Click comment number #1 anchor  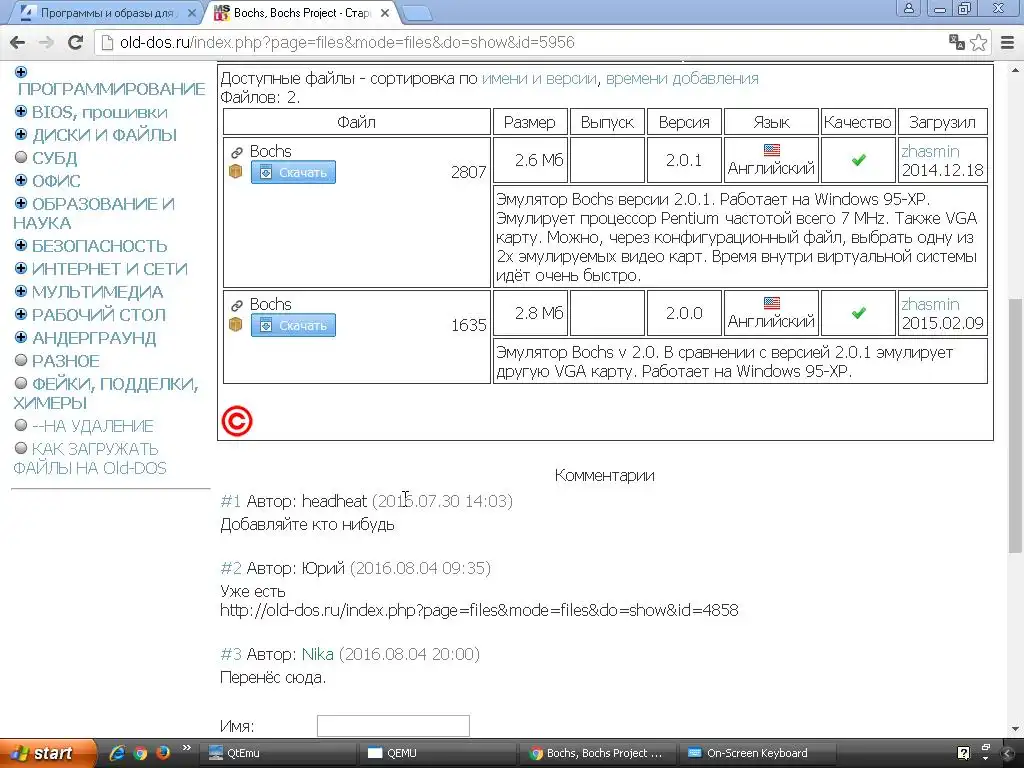pyautogui.click(x=231, y=501)
